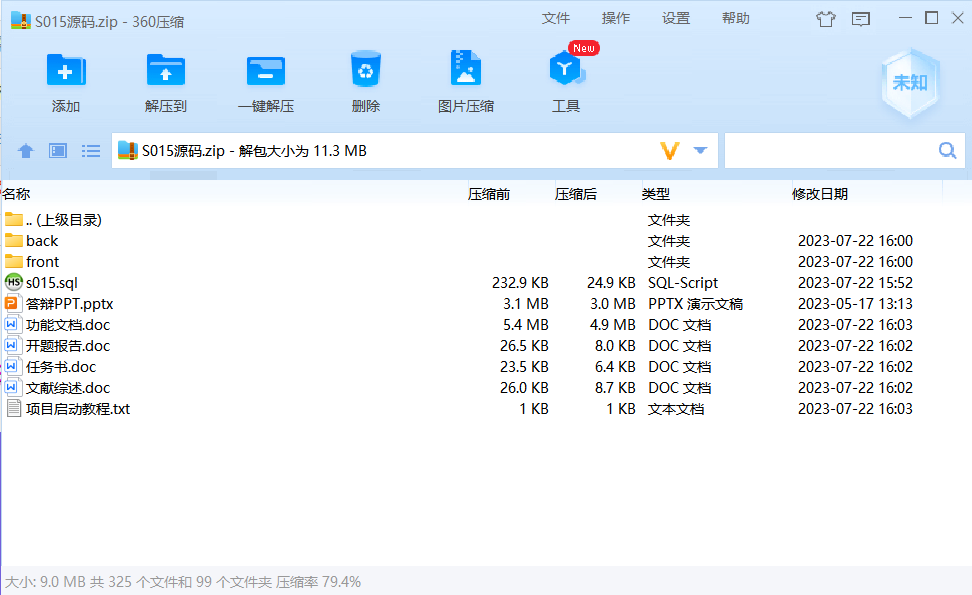This screenshot has width=972, height=595.
Task: Click the 一键解压 one-click extract icon
Action: 265,70
